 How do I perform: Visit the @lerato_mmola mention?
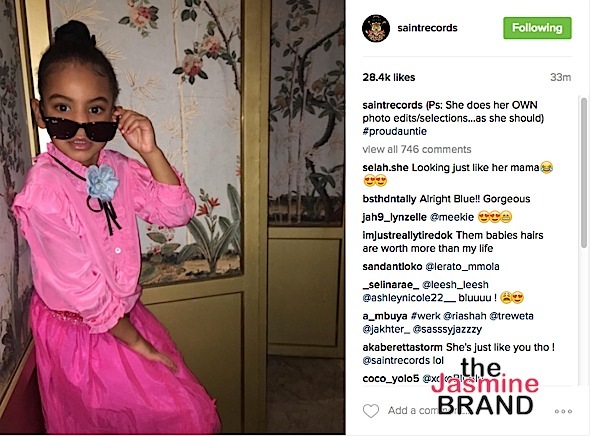tap(462, 267)
